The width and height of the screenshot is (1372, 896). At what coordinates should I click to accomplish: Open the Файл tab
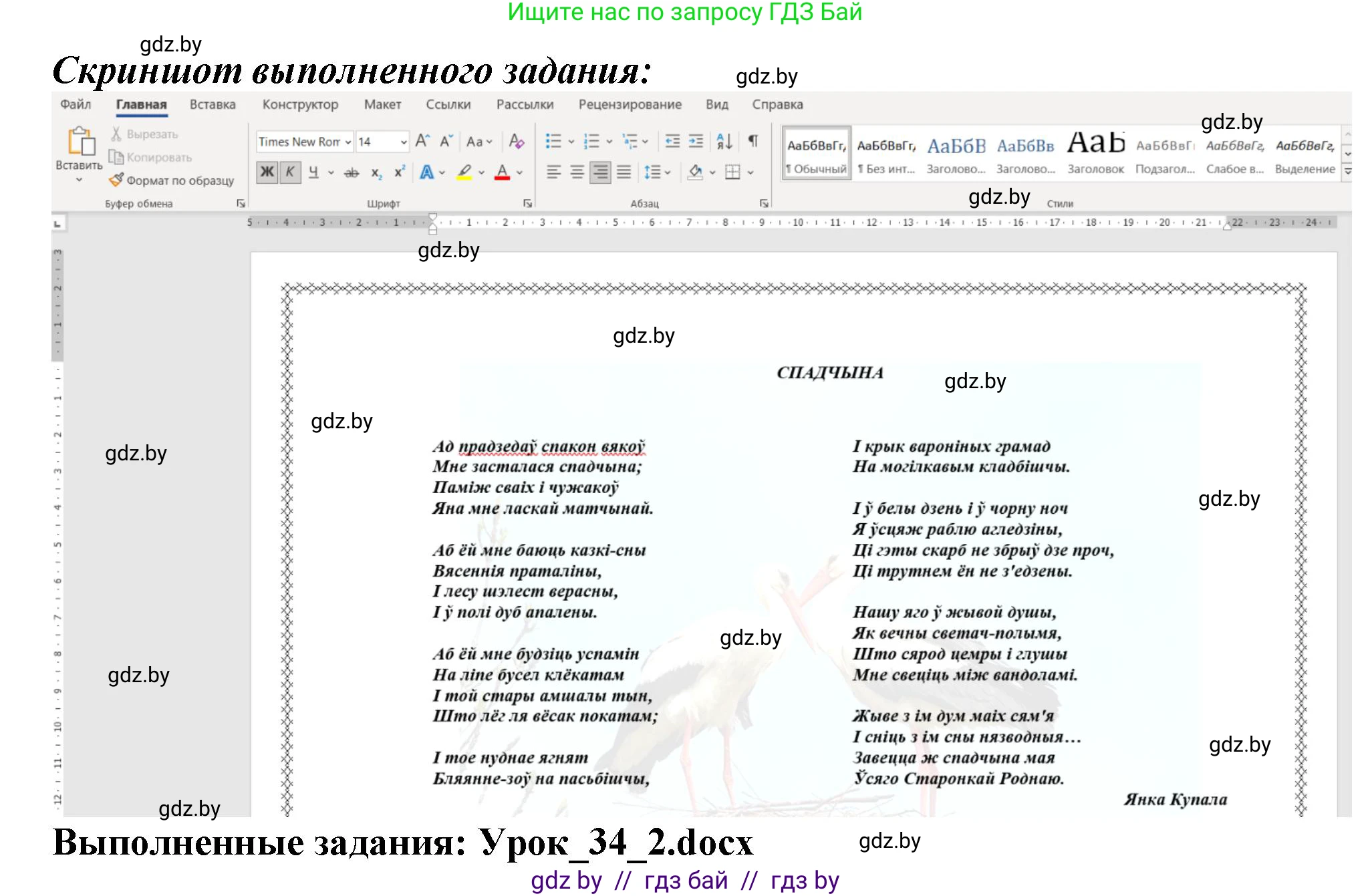(x=76, y=104)
